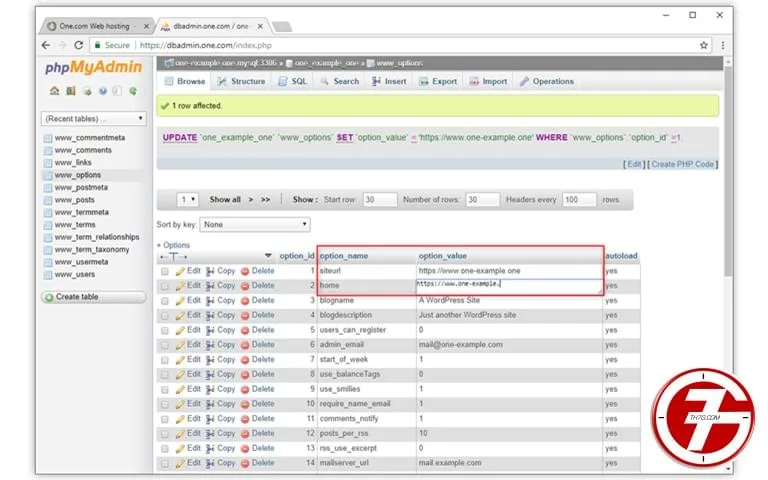Open the page number dropdown
768x480 pixels.
pos(188,200)
